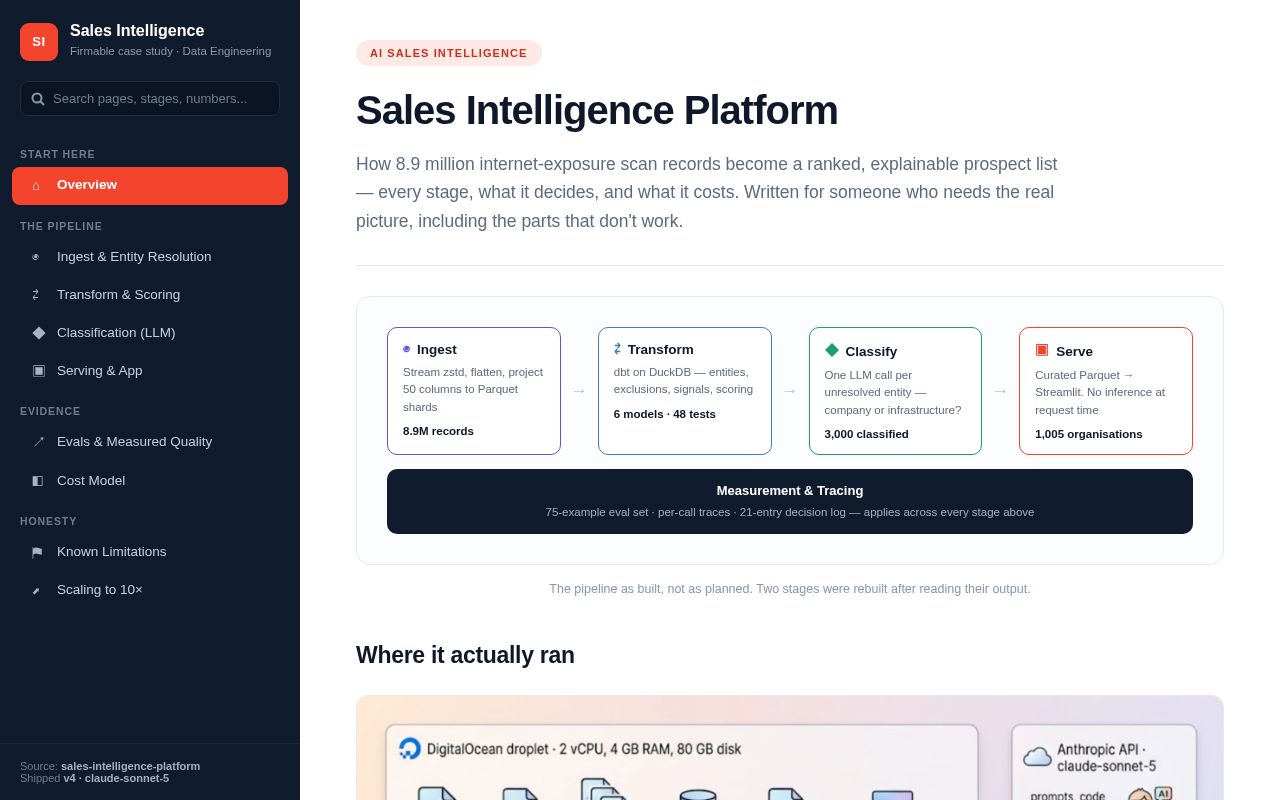Image resolution: width=1280 pixels, height=800 pixels.
Task: Click "1,005 organisations" in Serve card
Action: (x=1089, y=434)
